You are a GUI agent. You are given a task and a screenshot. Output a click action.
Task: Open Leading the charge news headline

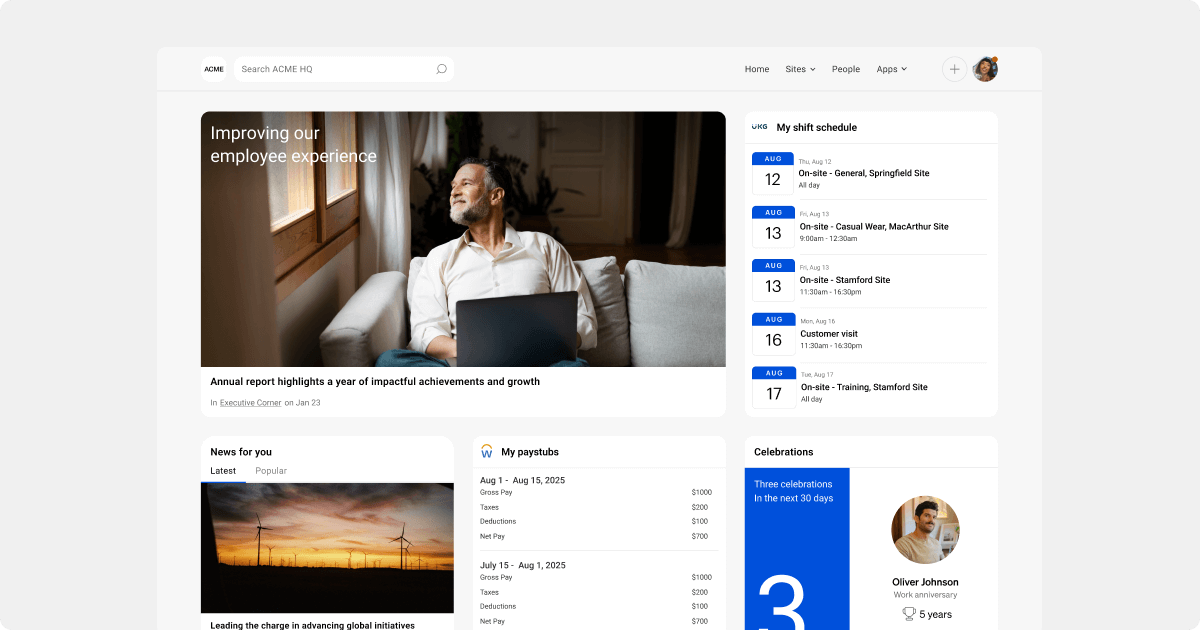[312, 625]
